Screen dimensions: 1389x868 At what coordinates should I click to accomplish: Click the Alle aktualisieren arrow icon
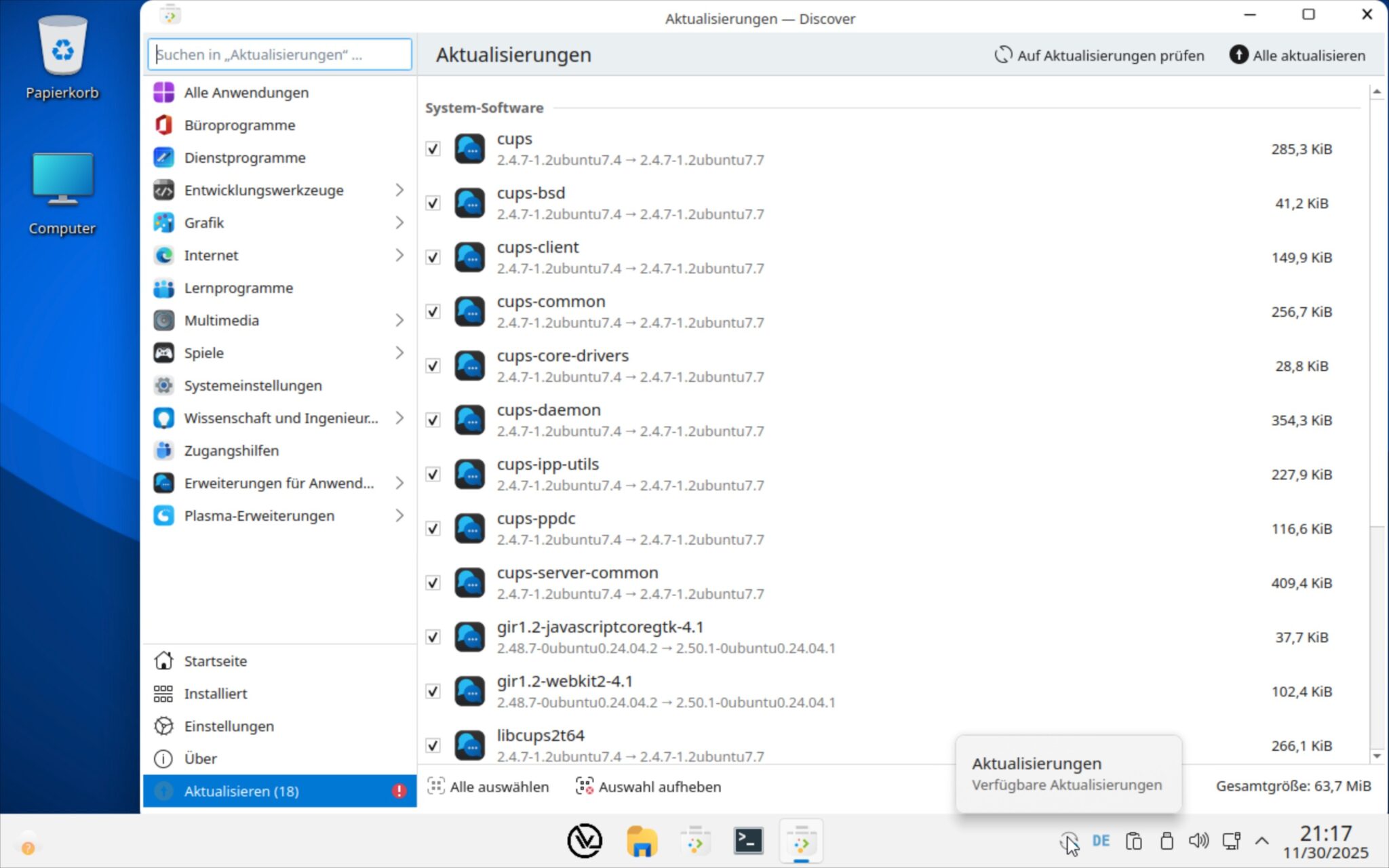[1238, 55]
